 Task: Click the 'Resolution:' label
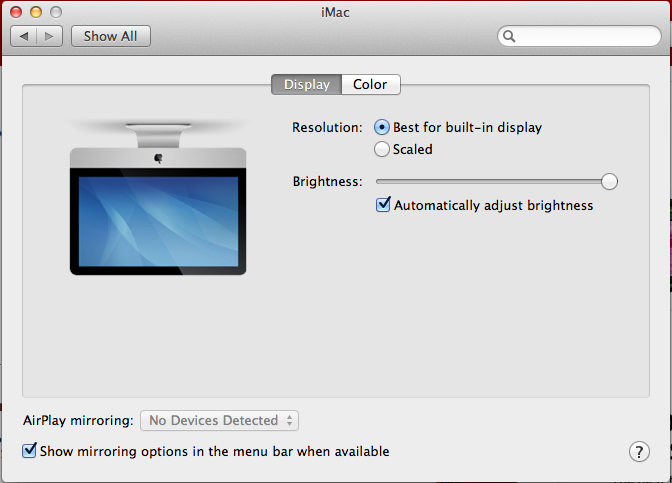click(327, 127)
